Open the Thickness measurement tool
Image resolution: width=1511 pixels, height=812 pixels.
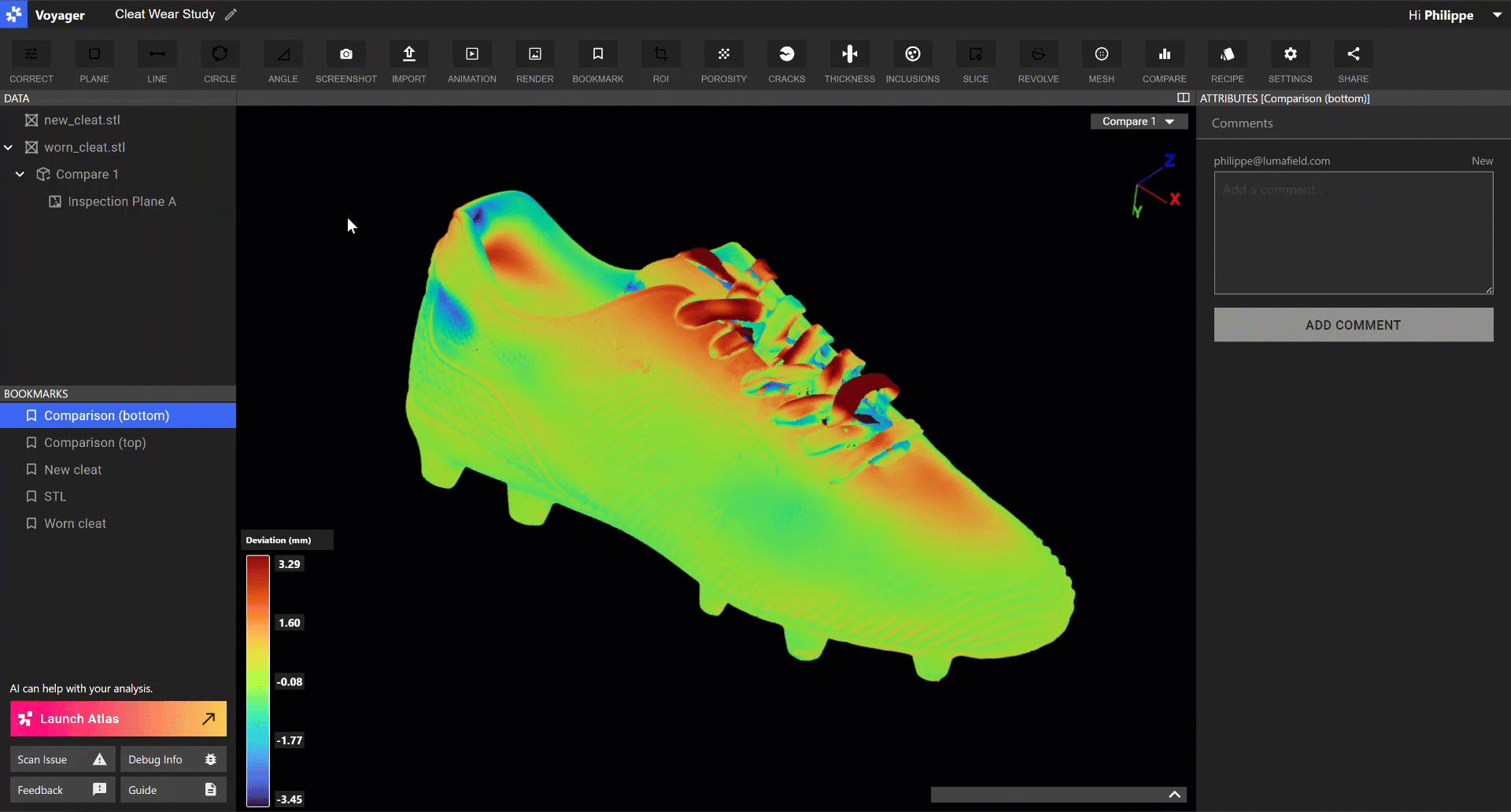point(849,55)
